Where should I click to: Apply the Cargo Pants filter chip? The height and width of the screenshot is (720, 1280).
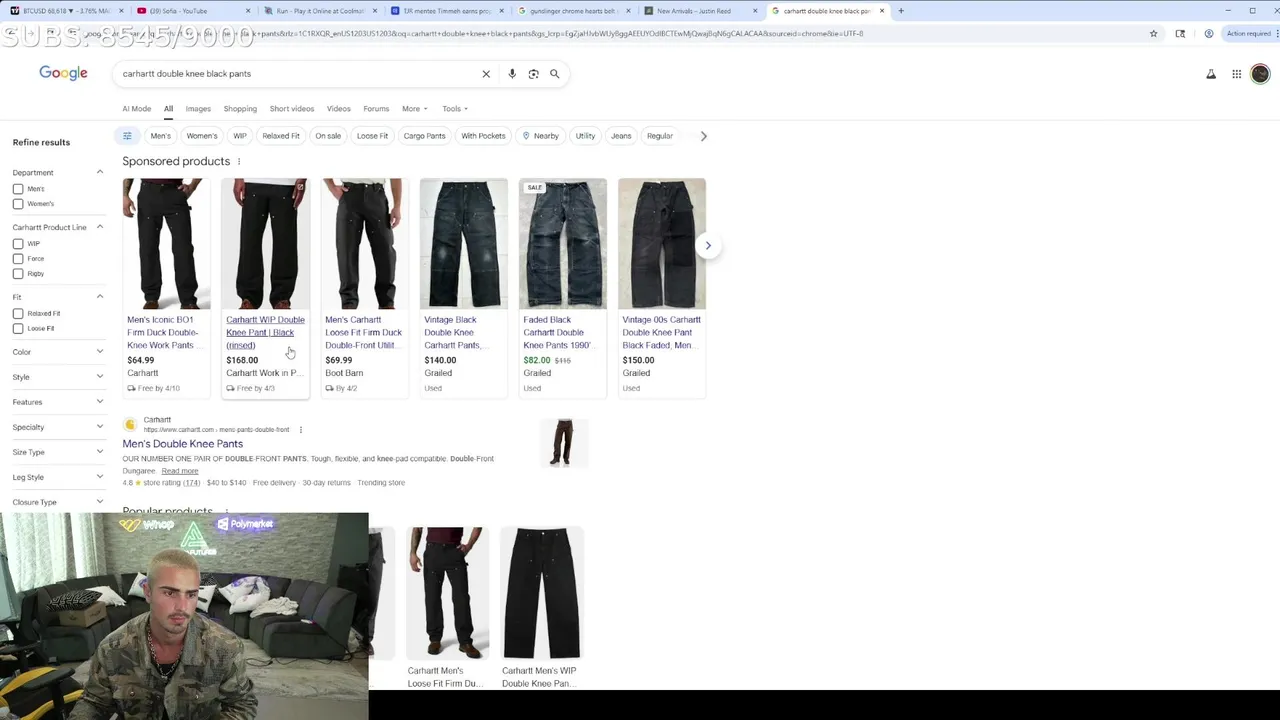[x=424, y=136]
